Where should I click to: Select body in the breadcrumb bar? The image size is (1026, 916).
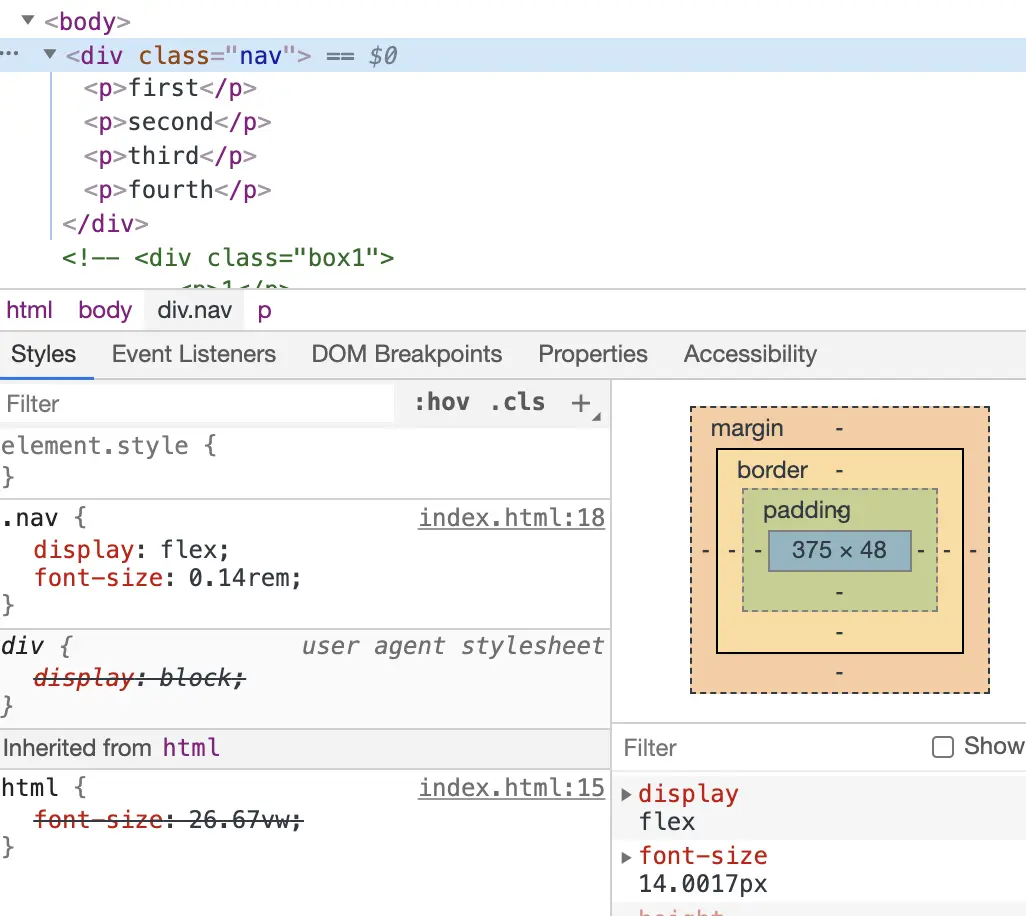[105, 310]
